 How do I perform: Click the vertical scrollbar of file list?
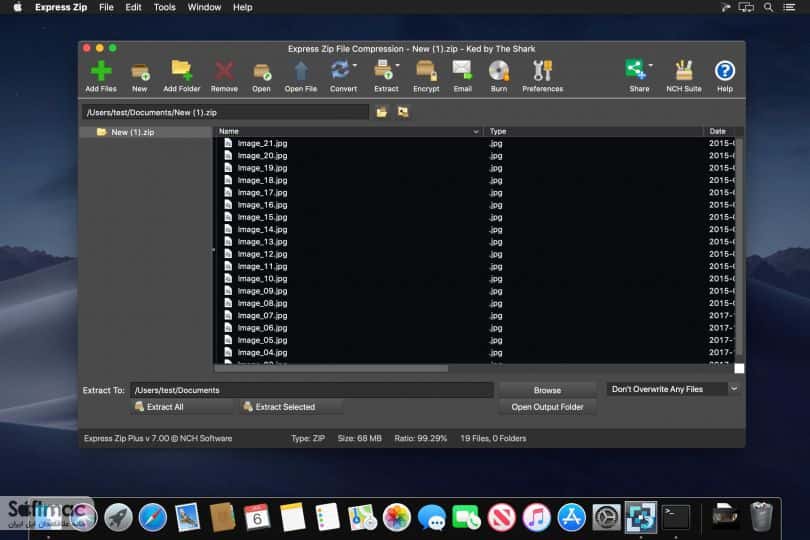point(739,246)
